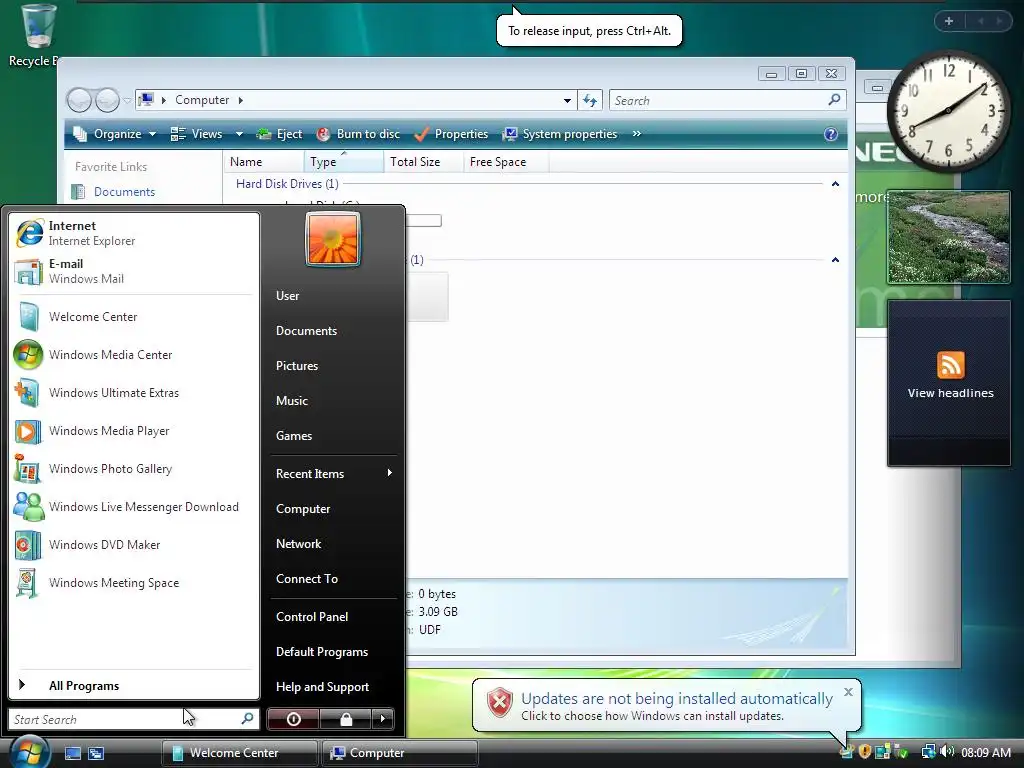
Task: Click the user account flower picture
Action: 332,239
